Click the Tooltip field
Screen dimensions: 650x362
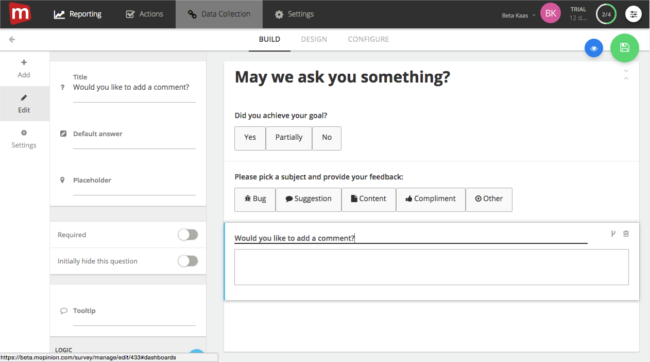point(134,316)
